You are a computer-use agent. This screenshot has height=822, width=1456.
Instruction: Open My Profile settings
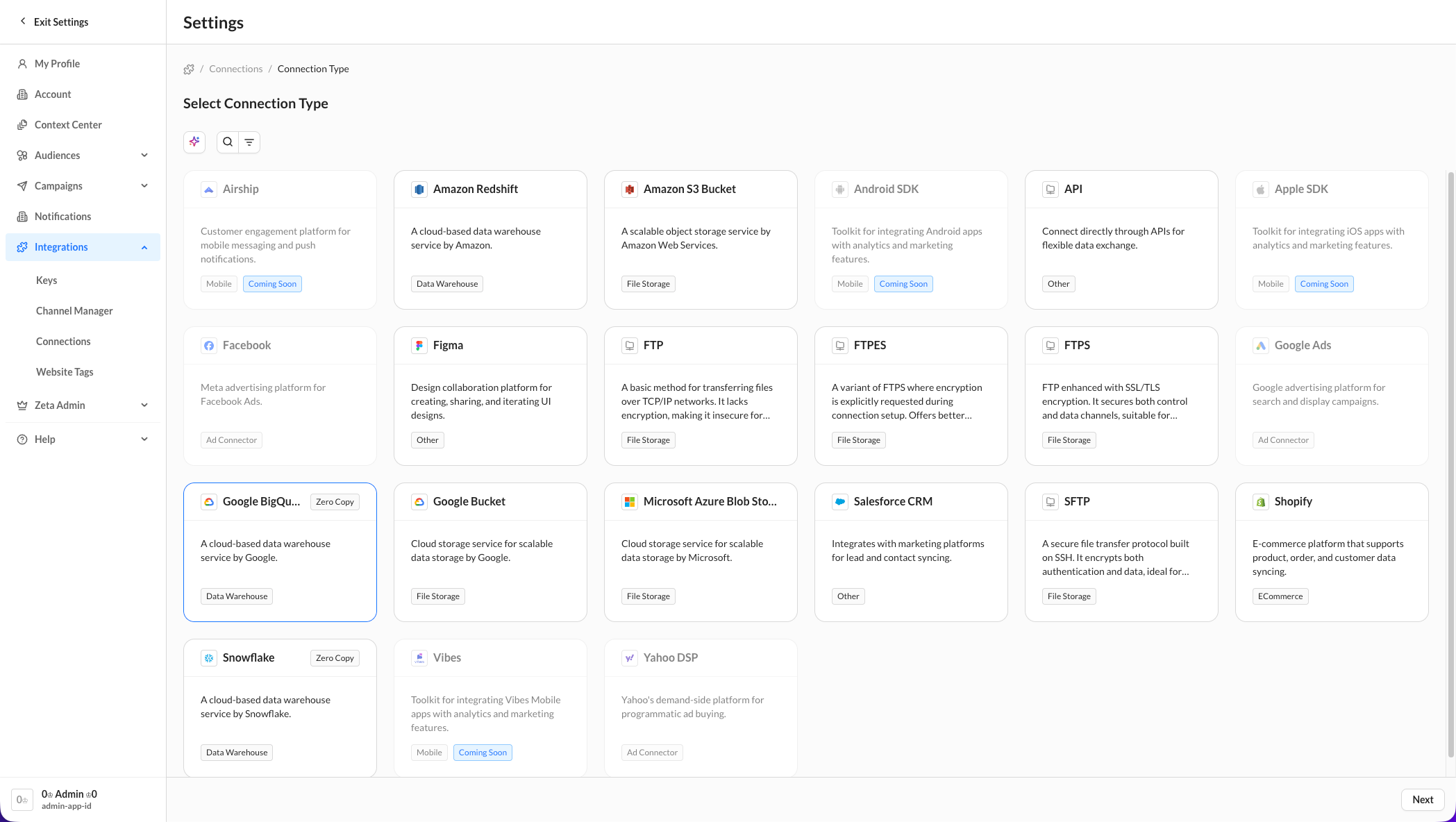click(83, 64)
